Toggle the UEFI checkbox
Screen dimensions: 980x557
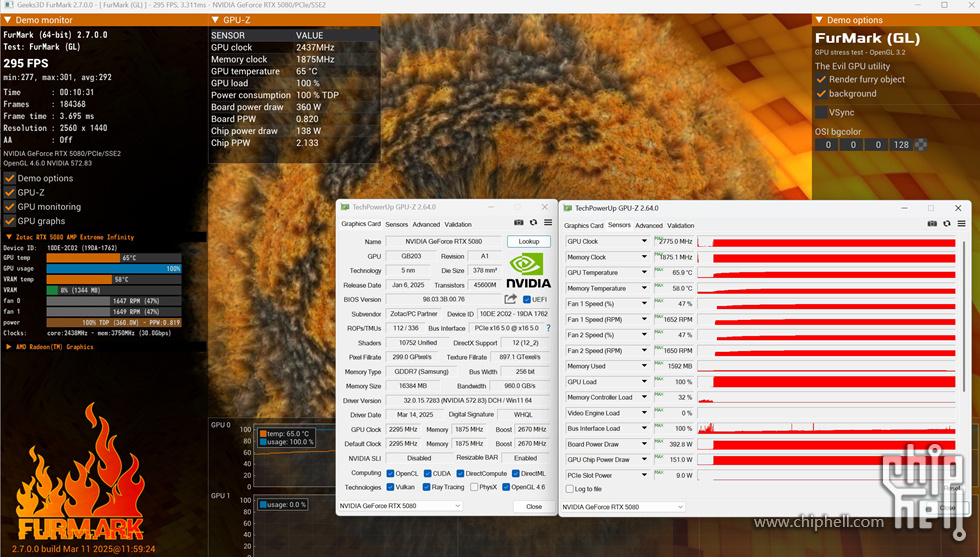pos(527,299)
